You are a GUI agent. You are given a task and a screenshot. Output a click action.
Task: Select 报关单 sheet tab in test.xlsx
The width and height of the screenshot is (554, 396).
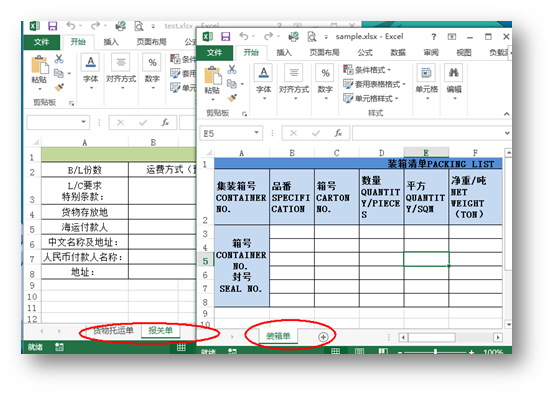pos(160,331)
